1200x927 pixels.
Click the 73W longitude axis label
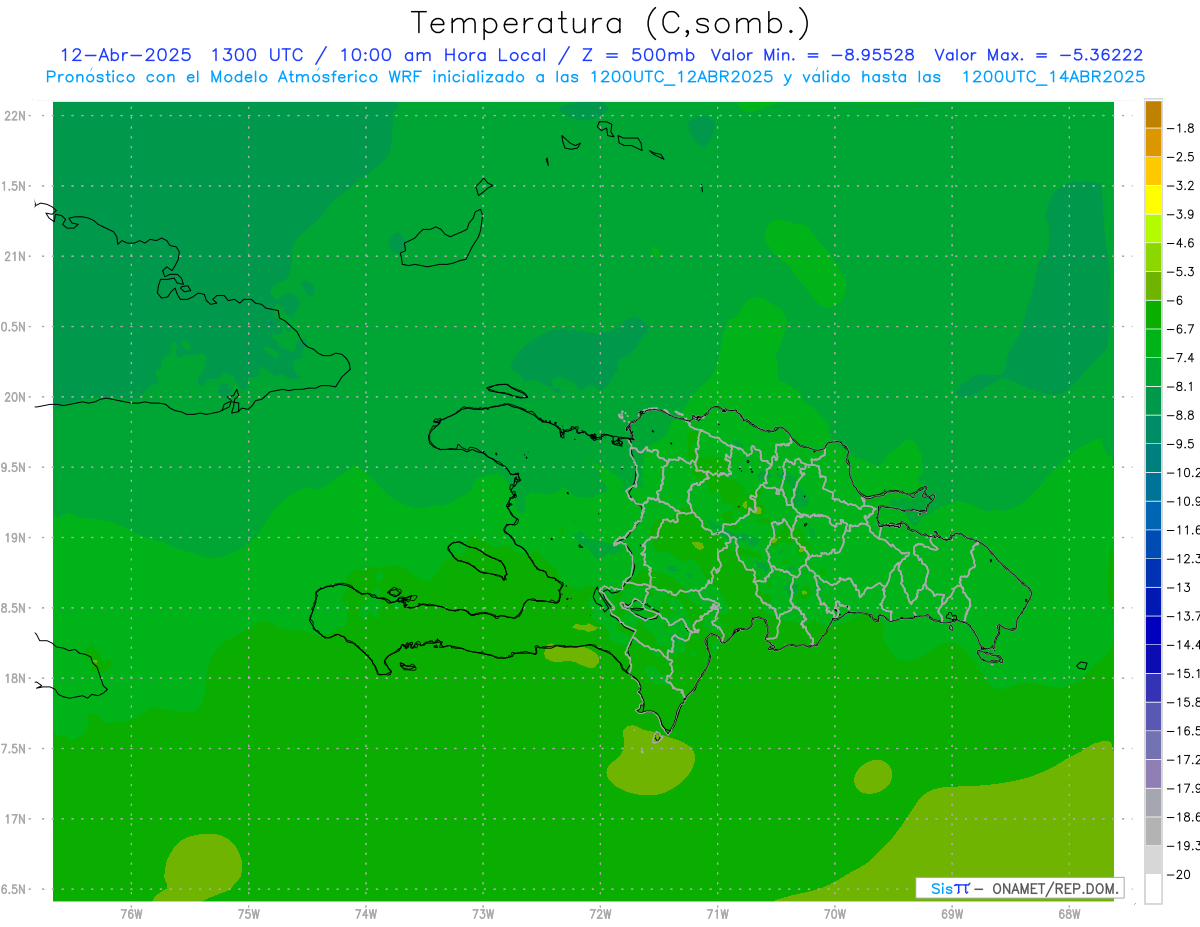coord(483,914)
